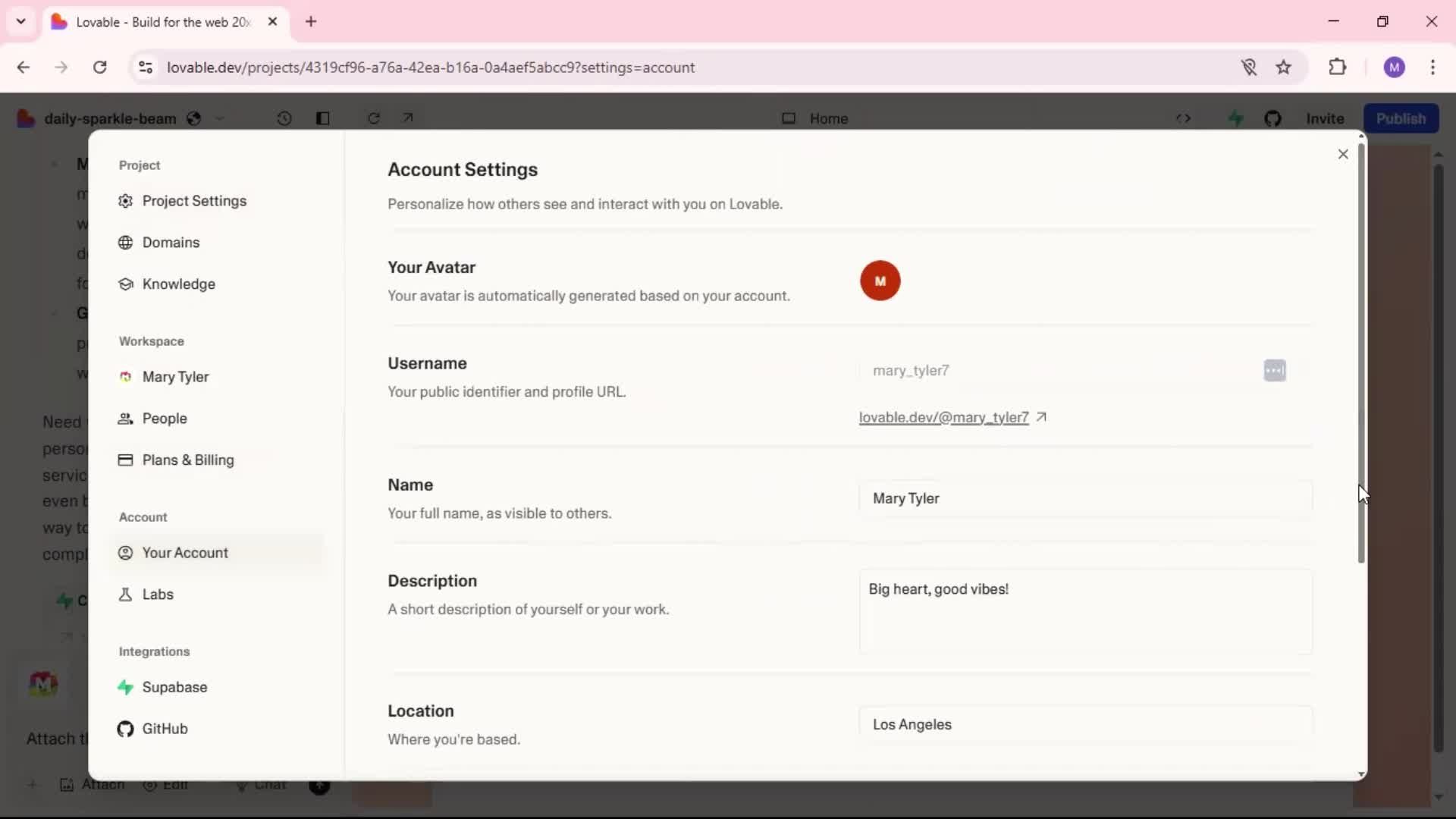Click the globe visibility icon near project name
The image size is (1456, 819).
click(x=194, y=118)
